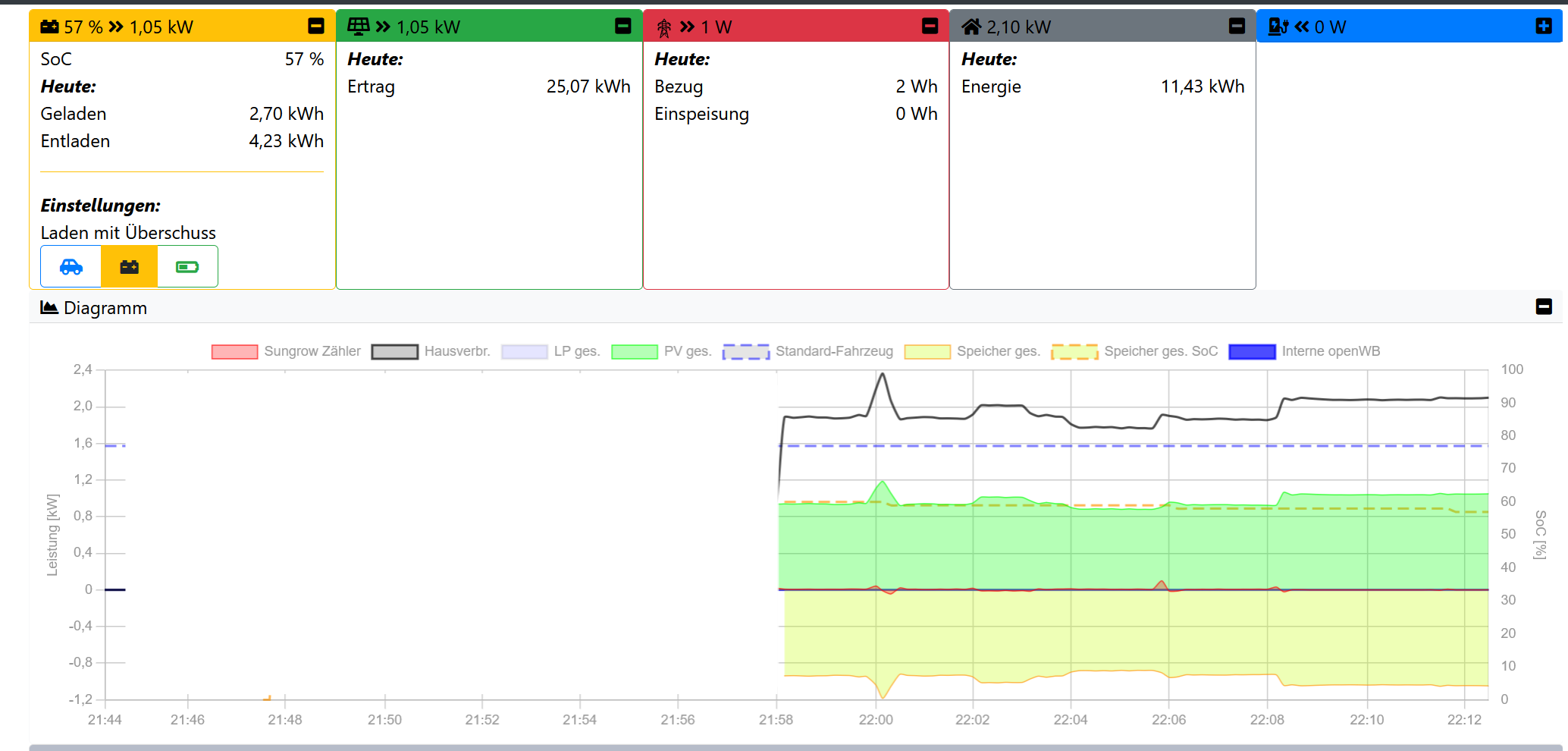Collapse the PV yield card
This screenshot has width=1568, height=751.
point(623,27)
